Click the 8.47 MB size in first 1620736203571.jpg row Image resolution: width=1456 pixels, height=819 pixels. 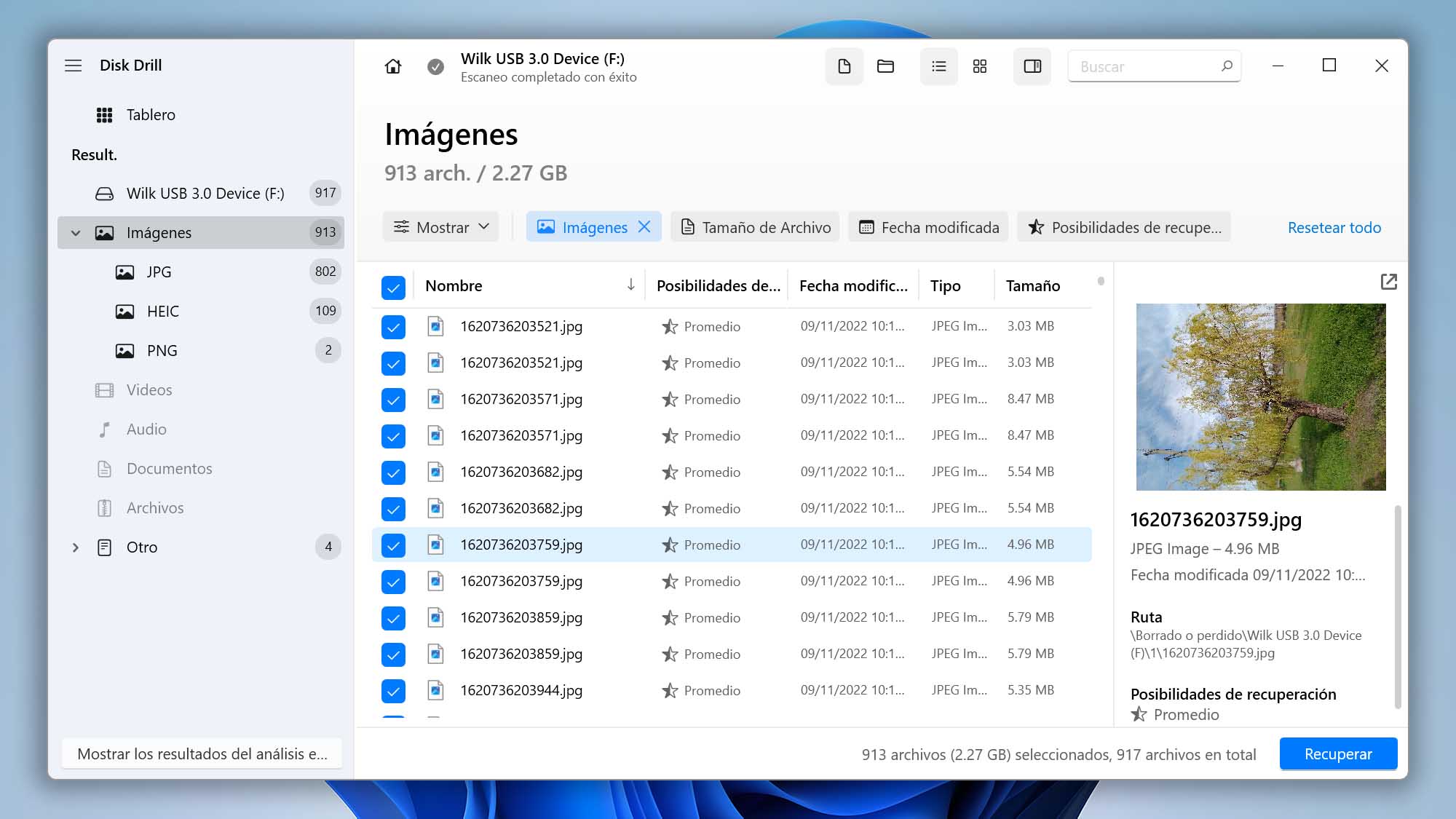click(x=1030, y=399)
